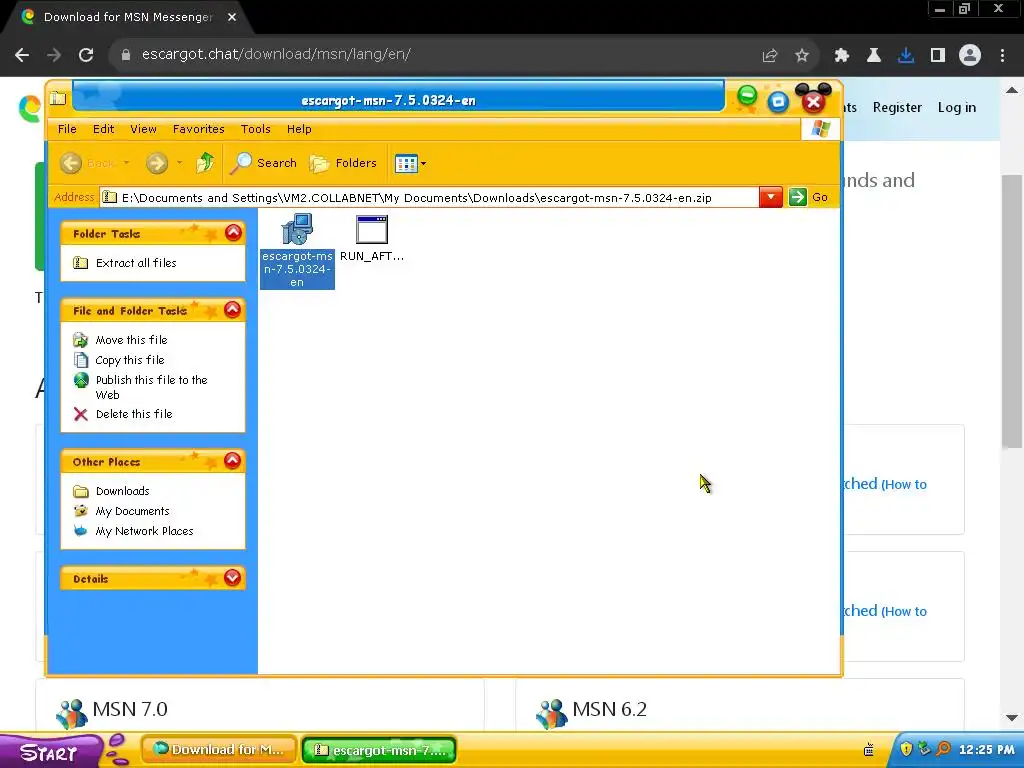Open Downloads in Other Places
The width and height of the screenshot is (1024, 768).
click(x=122, y=491)
